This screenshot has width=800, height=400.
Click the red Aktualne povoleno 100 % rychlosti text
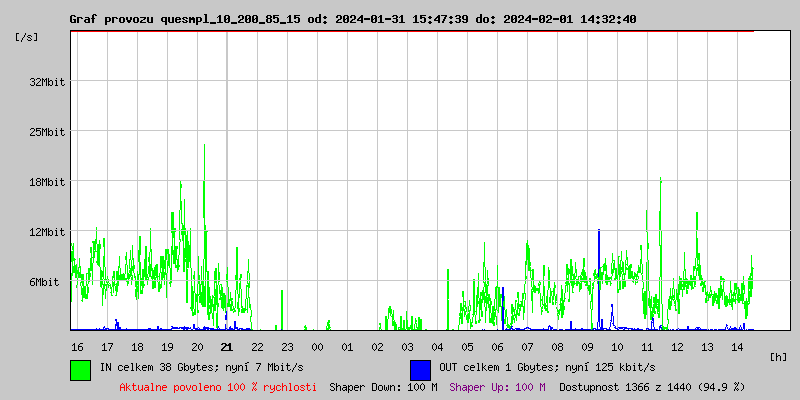pos(218,386)
